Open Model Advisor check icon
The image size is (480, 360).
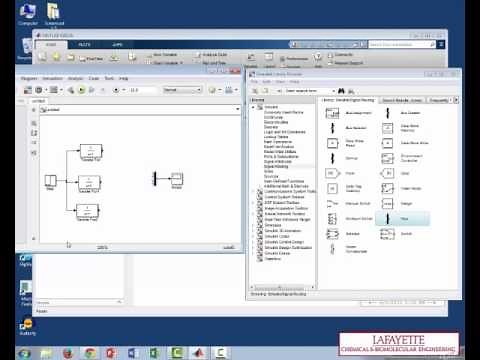click(x=212, y=90)
